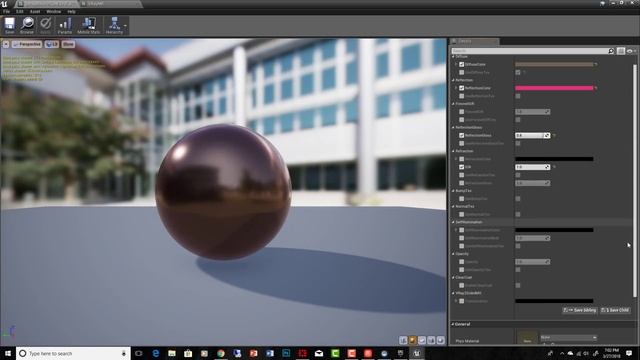Open the Asset menu
The width and height of the screenshot is (640, 360).
35,12
